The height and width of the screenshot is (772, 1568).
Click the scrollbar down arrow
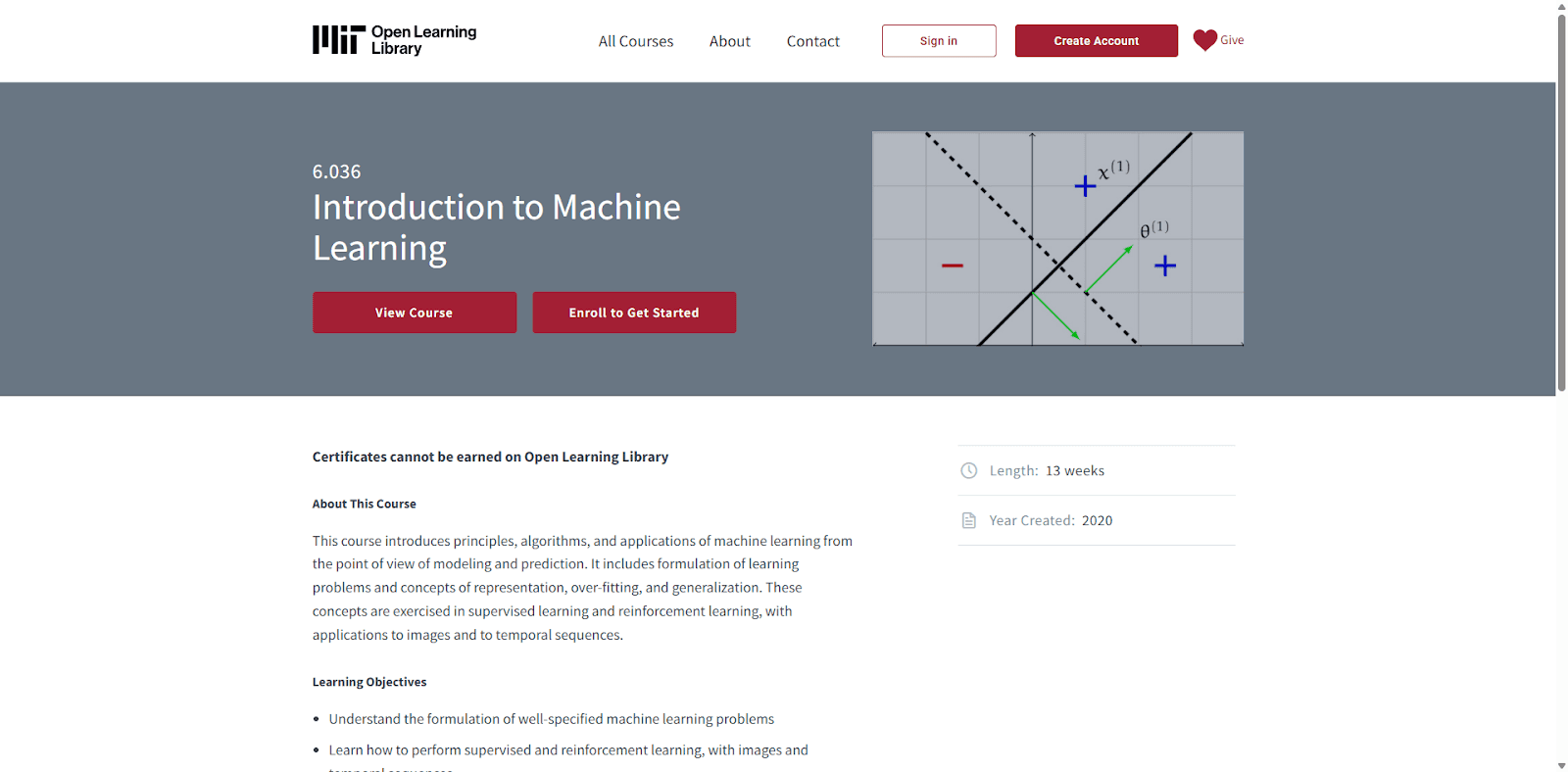[1561, 765]
